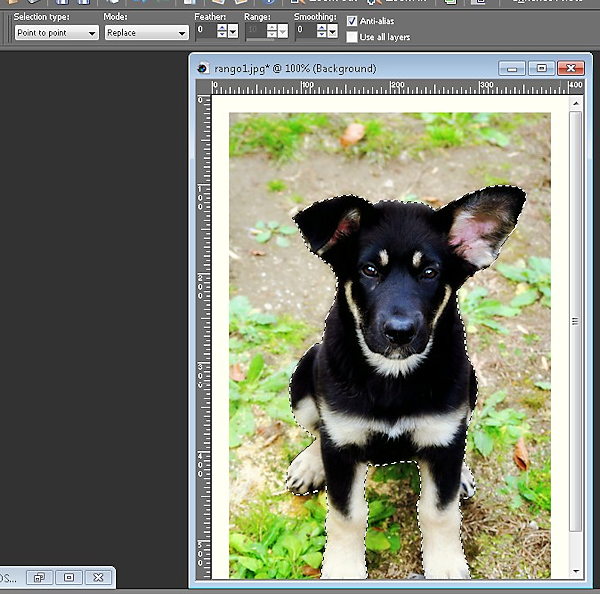The height and width of the screenshot is (594, 600).
Task: Restore the minimized window at bottom left
Action: [39, 578]
